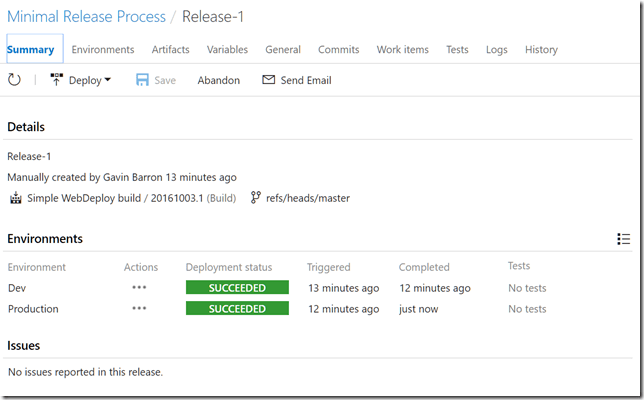Click the Abandon button
The width and height of the screenshot is (644, 400).
tap(218, 80)
